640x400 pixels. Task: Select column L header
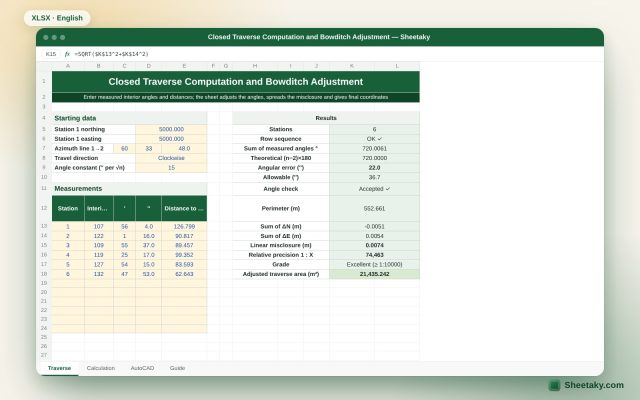pos(397,66)
